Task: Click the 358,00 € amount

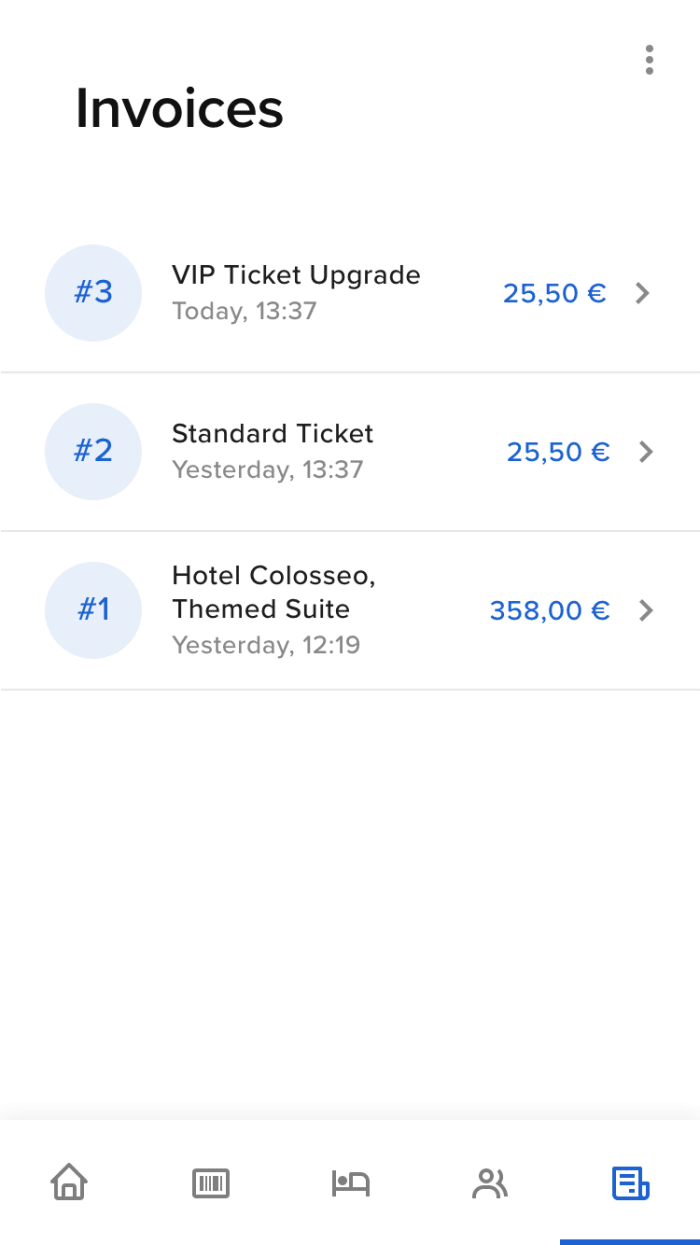Action: click(549, 611)
